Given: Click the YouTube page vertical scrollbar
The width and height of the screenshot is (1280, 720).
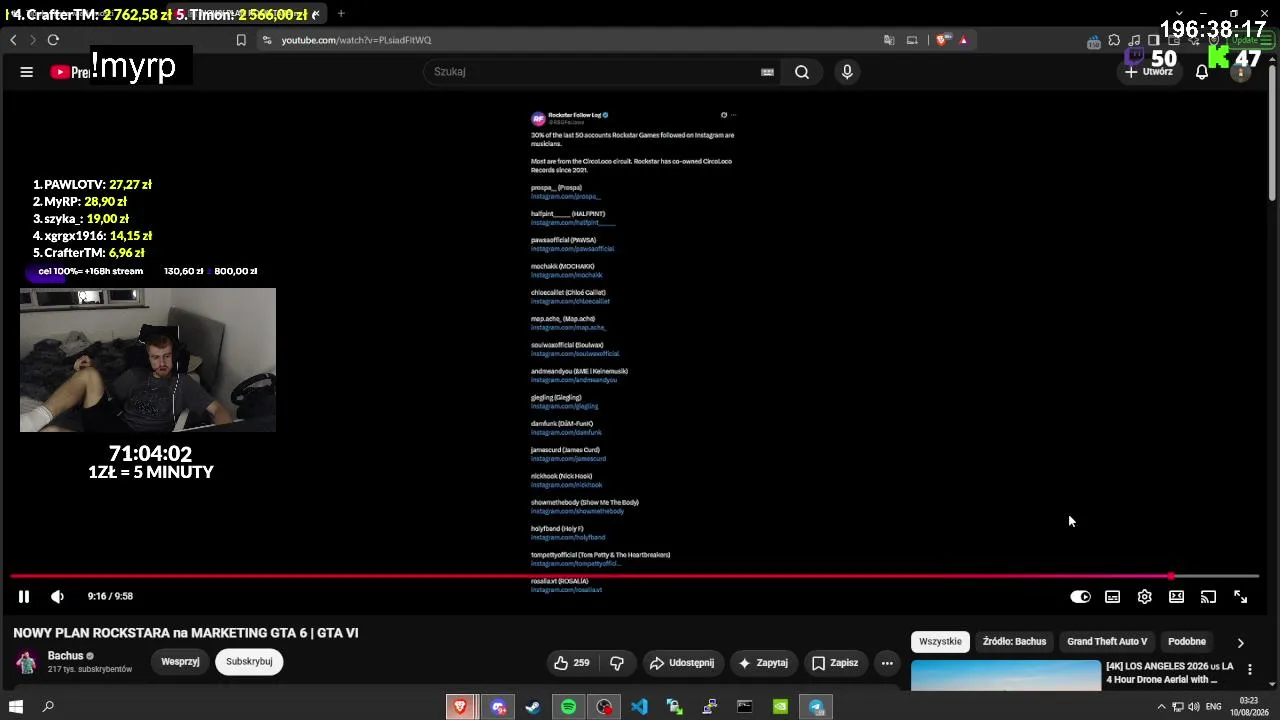Looking at the screenshot, I should [1272, 130].
